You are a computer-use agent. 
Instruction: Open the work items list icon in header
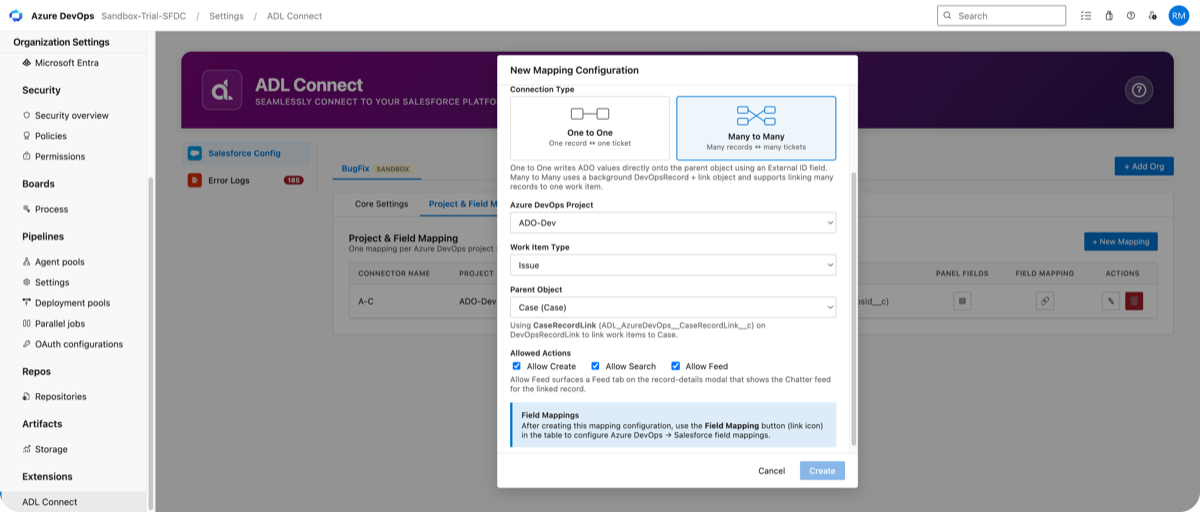tap(1086, 16)
